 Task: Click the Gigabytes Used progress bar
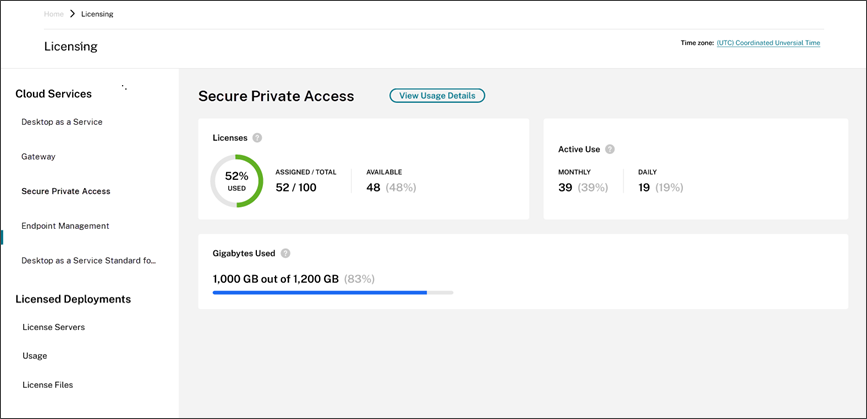point(332,293)
